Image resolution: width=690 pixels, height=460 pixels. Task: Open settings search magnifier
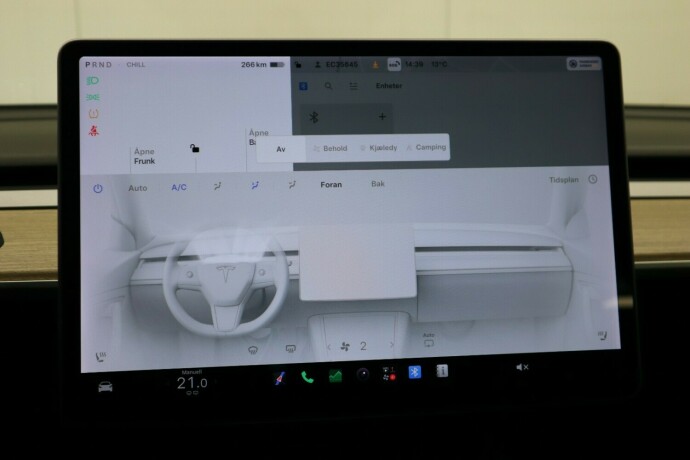[328, 86]
